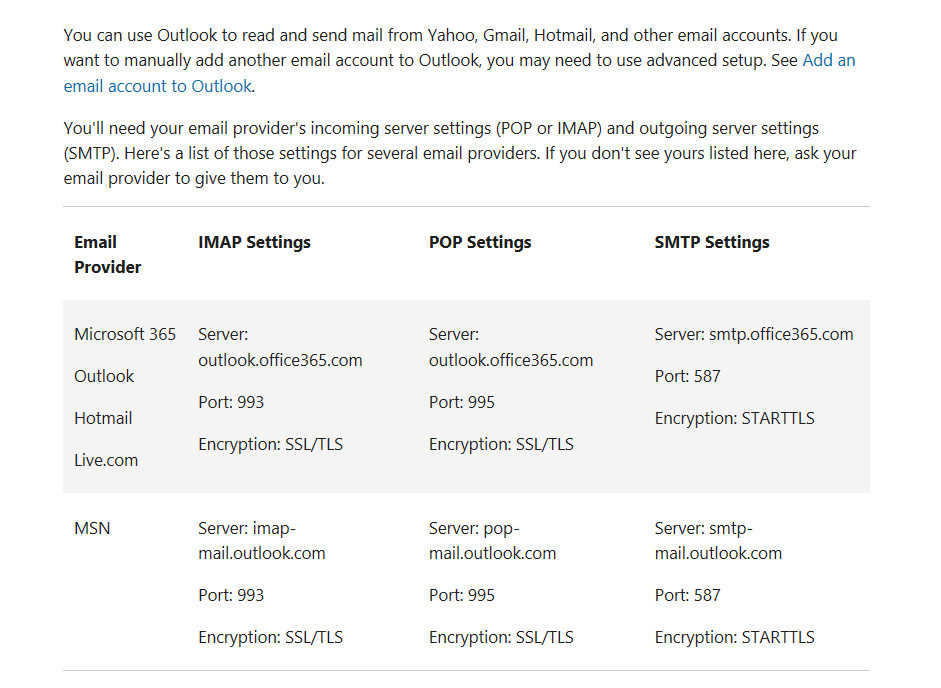Click 'Encryption: STARTTLS' in the Microsoft 365 row
Viewport: 941px width, 688px height.
[x=735, y=418]
